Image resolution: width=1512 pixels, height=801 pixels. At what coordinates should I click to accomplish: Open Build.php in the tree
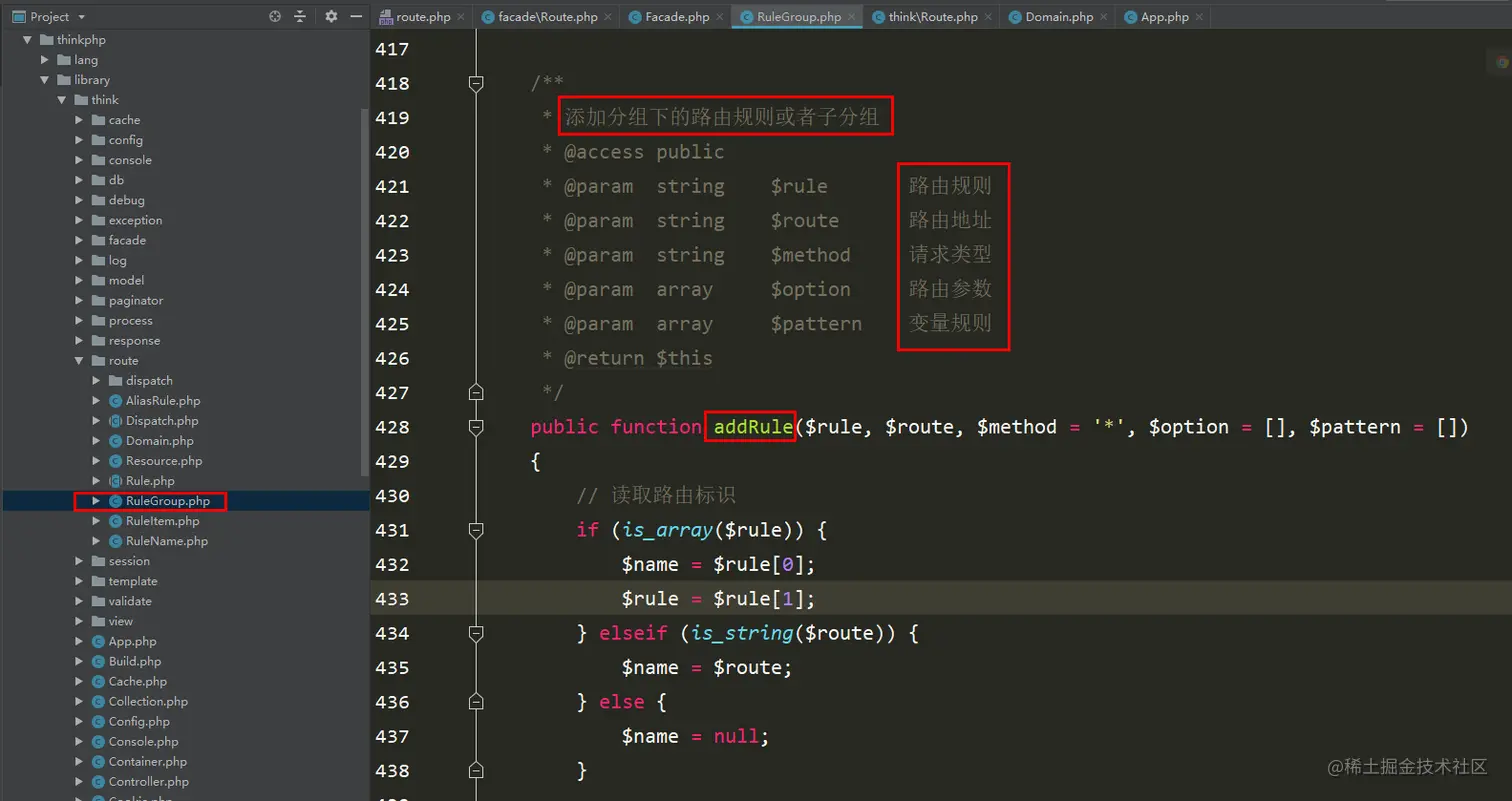click(135, 661)
